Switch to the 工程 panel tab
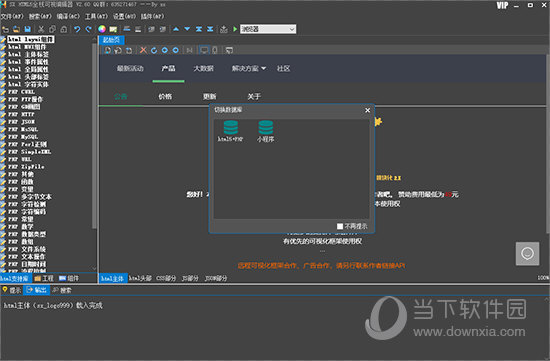Image resolution: width=550 pixels, height=361 pixels. (44, 278)
